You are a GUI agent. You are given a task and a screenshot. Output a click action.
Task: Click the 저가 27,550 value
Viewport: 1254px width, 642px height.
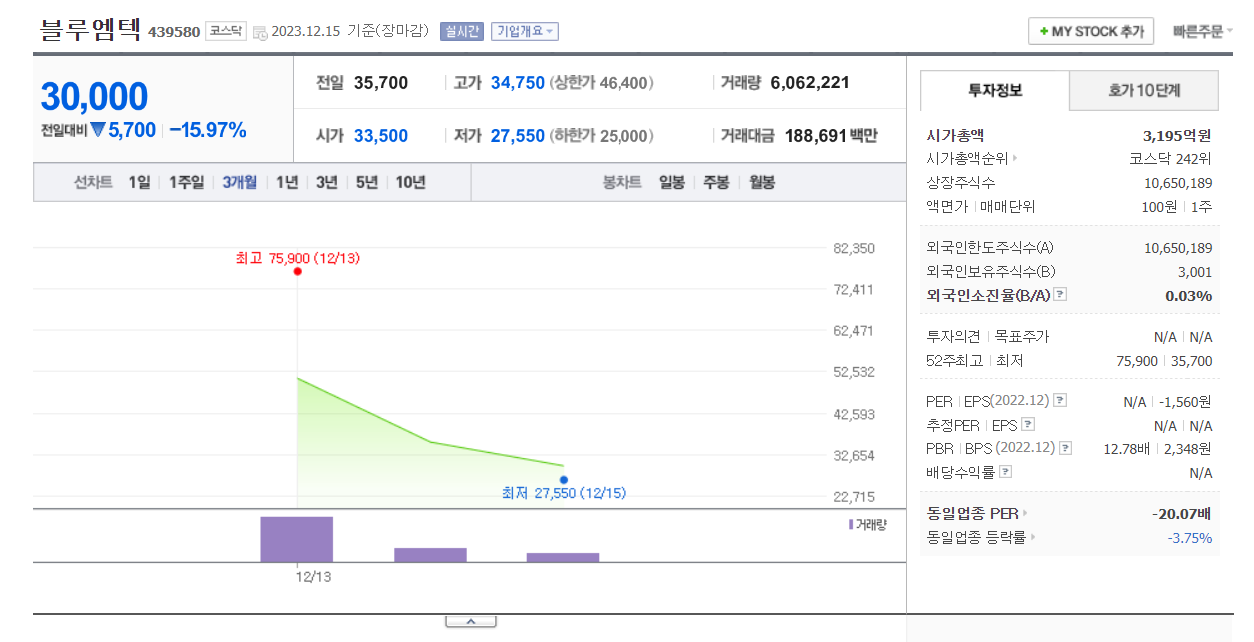pos(518,135)
